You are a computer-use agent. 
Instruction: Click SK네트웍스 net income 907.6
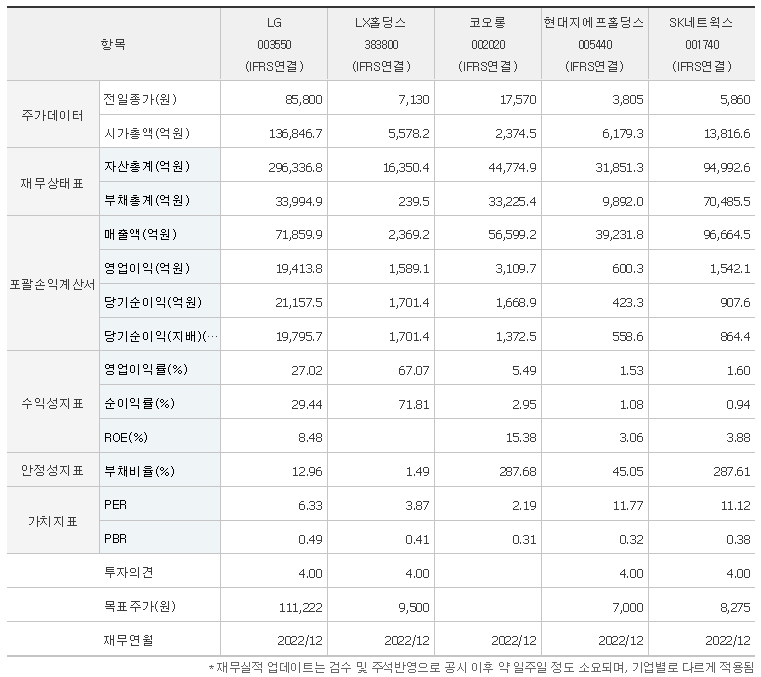(735, 302)
